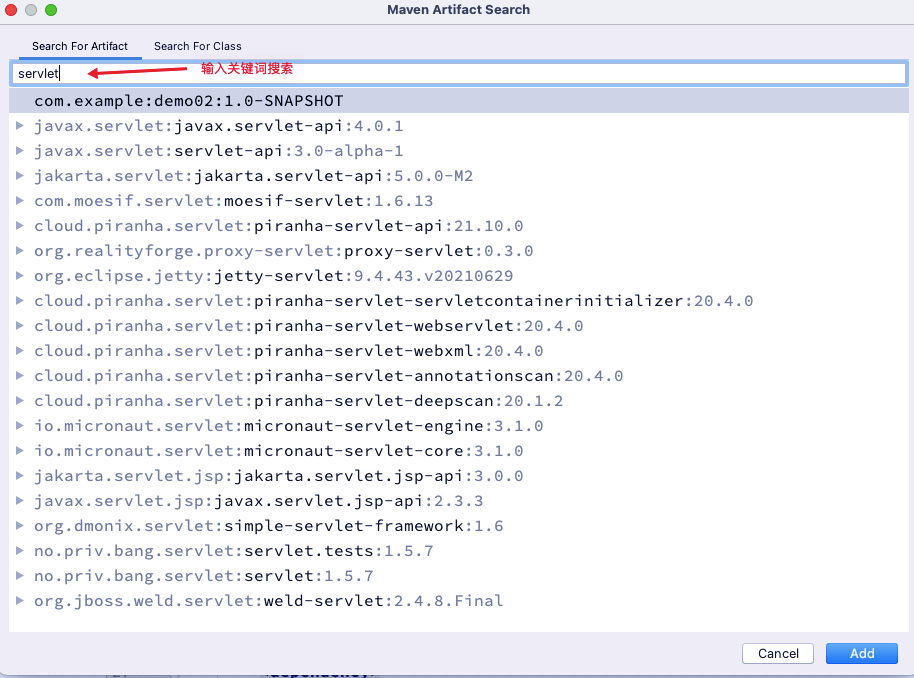The width and height of the screenshot is (914, 678).
Task: Select org.dmonix.servlet:simple-servlet-framework:1.6 artifact
Action: 269,526
